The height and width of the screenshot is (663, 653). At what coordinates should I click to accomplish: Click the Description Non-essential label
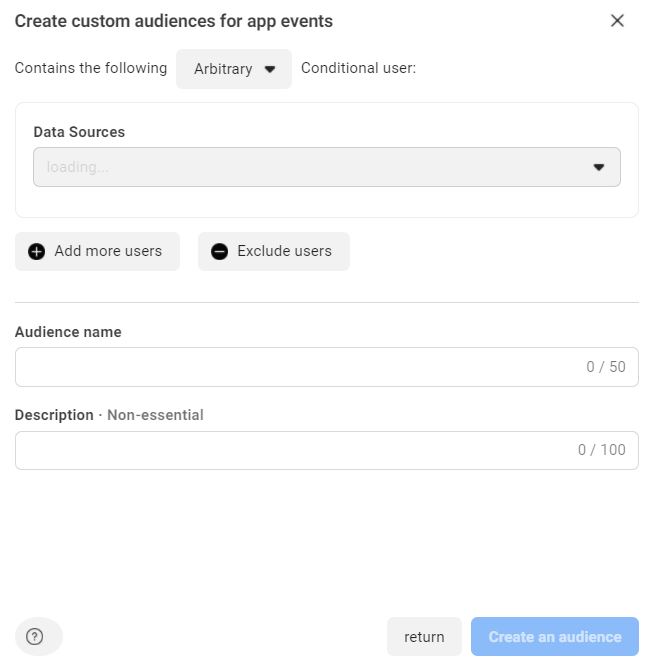tap(109, 415)
